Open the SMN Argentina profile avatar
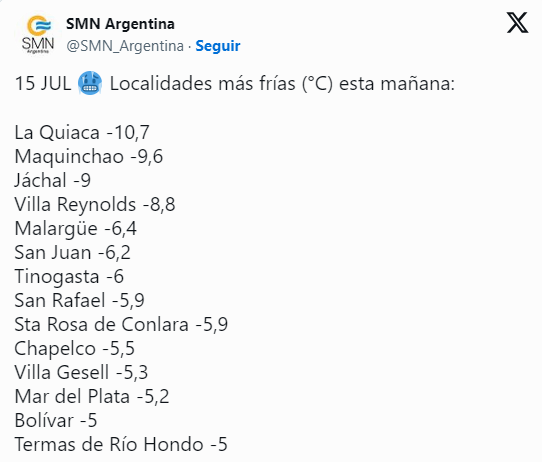The width and height of the screenshot is (542, 462). 38,34
